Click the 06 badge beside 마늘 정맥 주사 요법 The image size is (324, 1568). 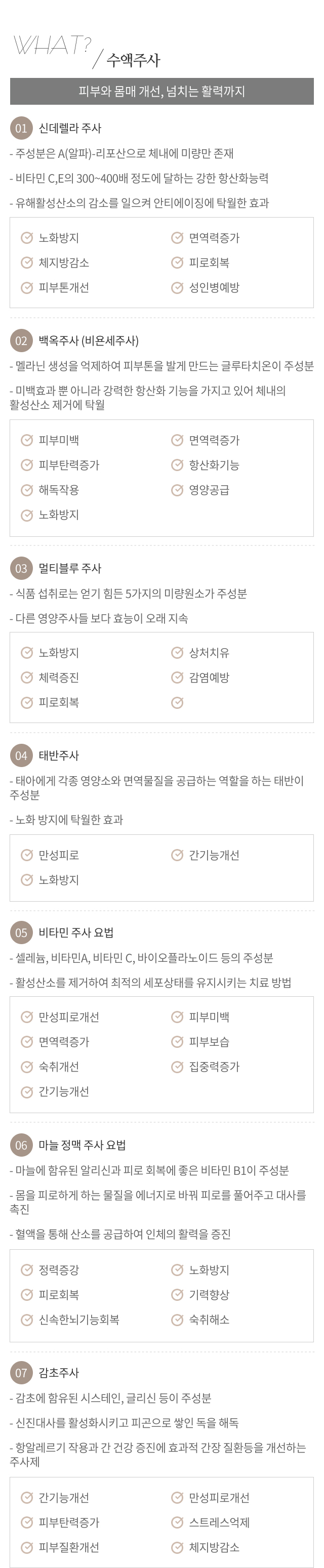click(21, 1145)
